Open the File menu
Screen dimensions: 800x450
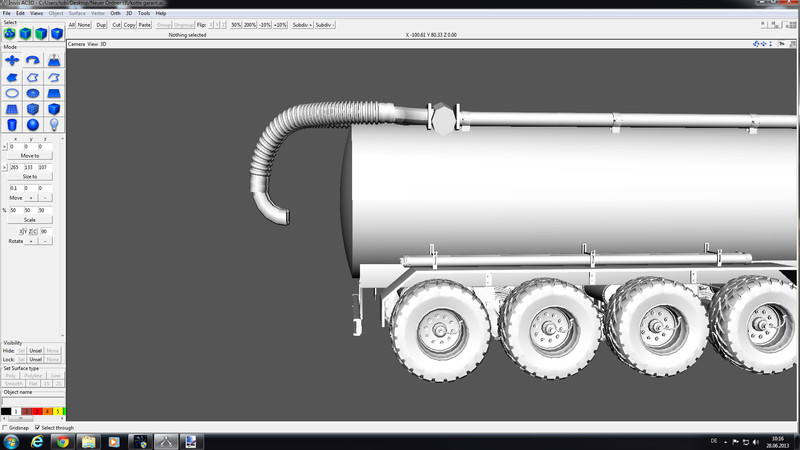pos(7,13)
